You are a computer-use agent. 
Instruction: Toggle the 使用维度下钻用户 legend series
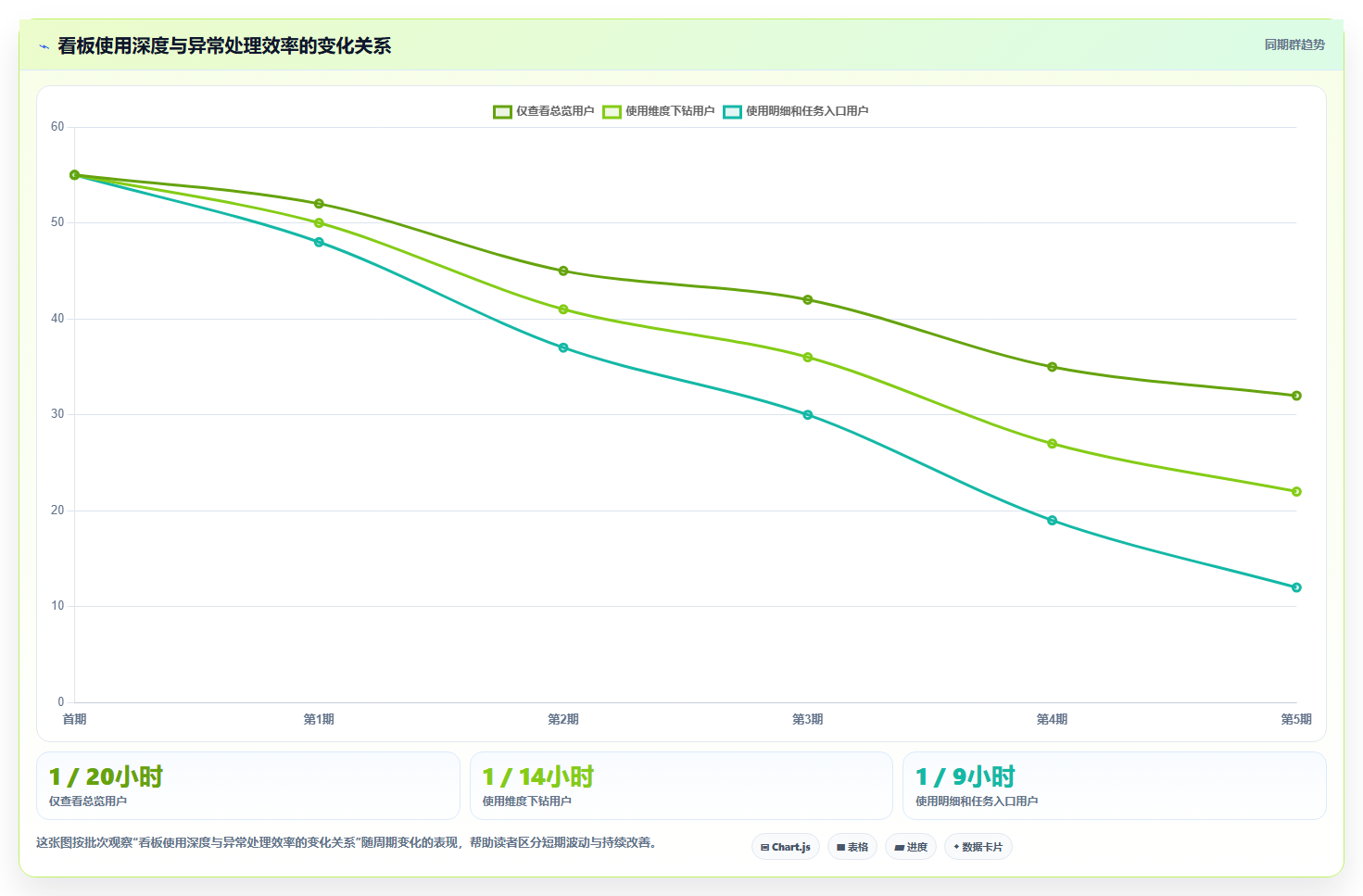click(659, 111)
